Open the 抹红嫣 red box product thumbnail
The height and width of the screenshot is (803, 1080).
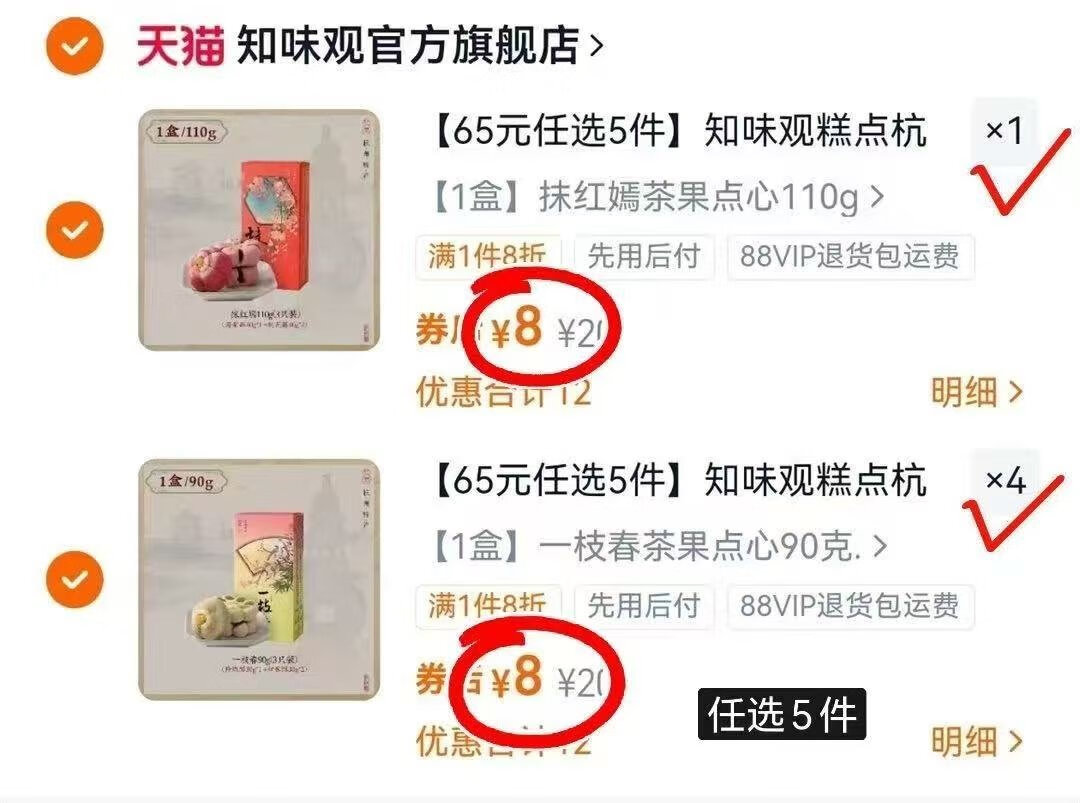tap(259, 230)
